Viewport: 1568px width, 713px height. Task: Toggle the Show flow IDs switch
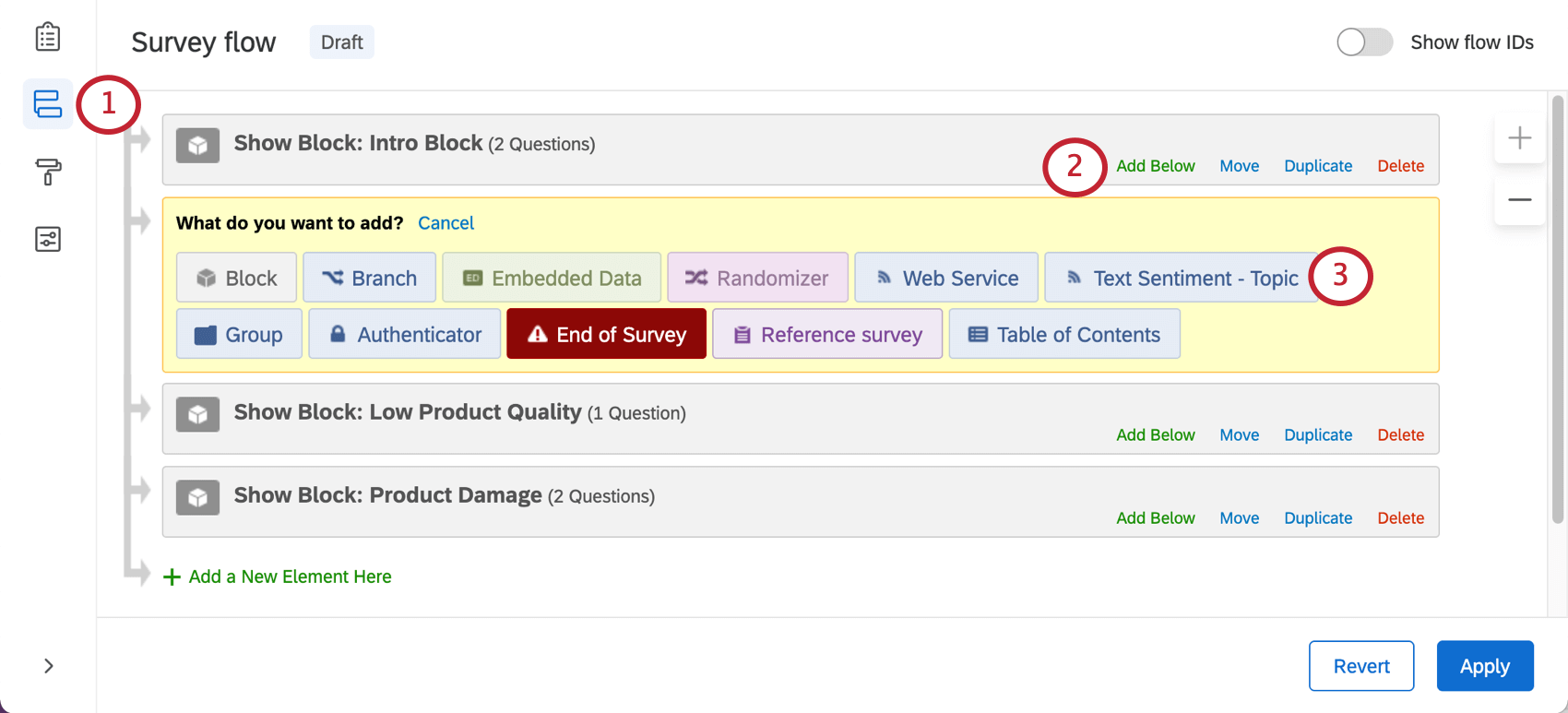click(1364, 42)
